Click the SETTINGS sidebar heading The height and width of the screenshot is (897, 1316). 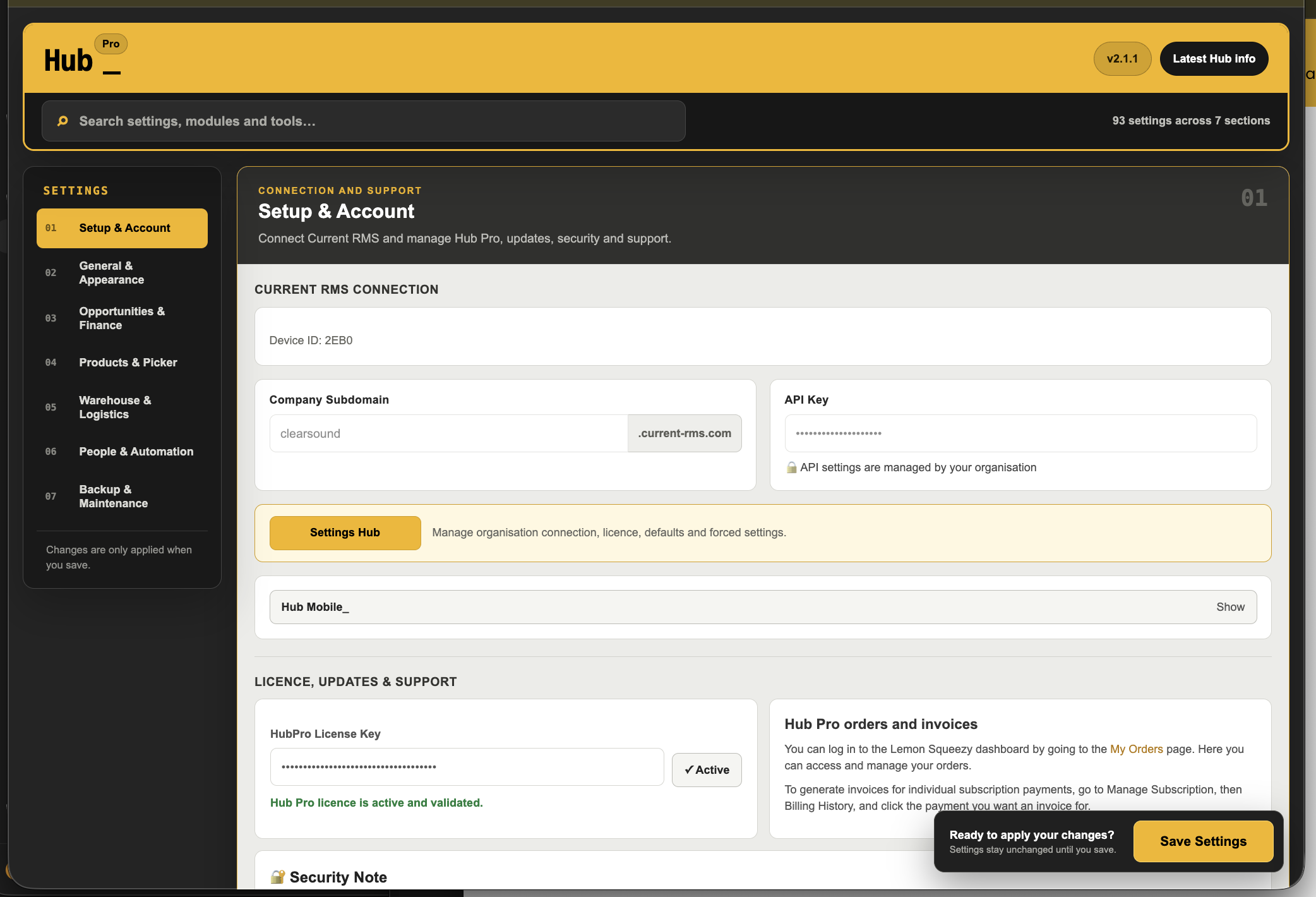(76, 191)
